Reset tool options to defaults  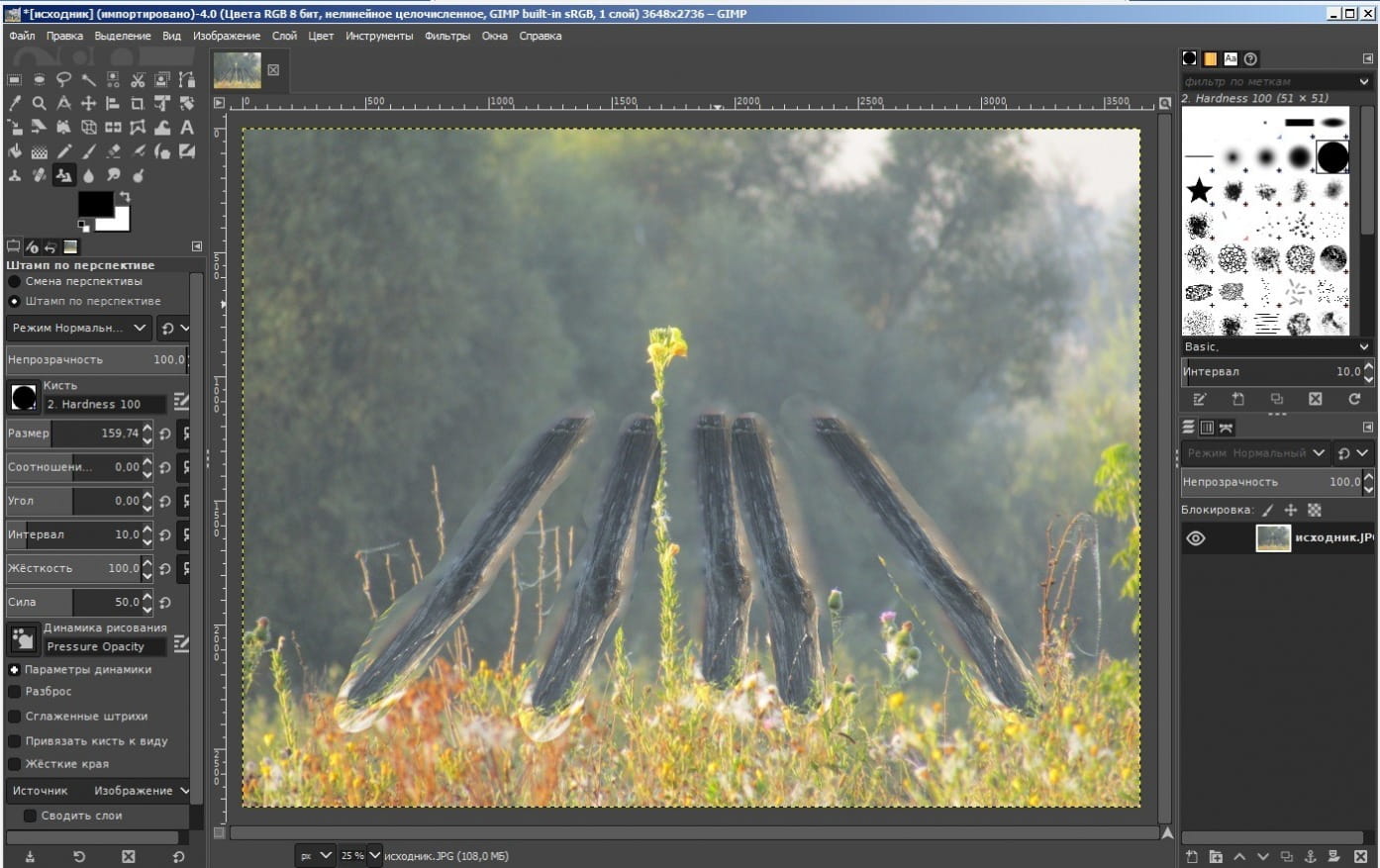pos(178,856)
